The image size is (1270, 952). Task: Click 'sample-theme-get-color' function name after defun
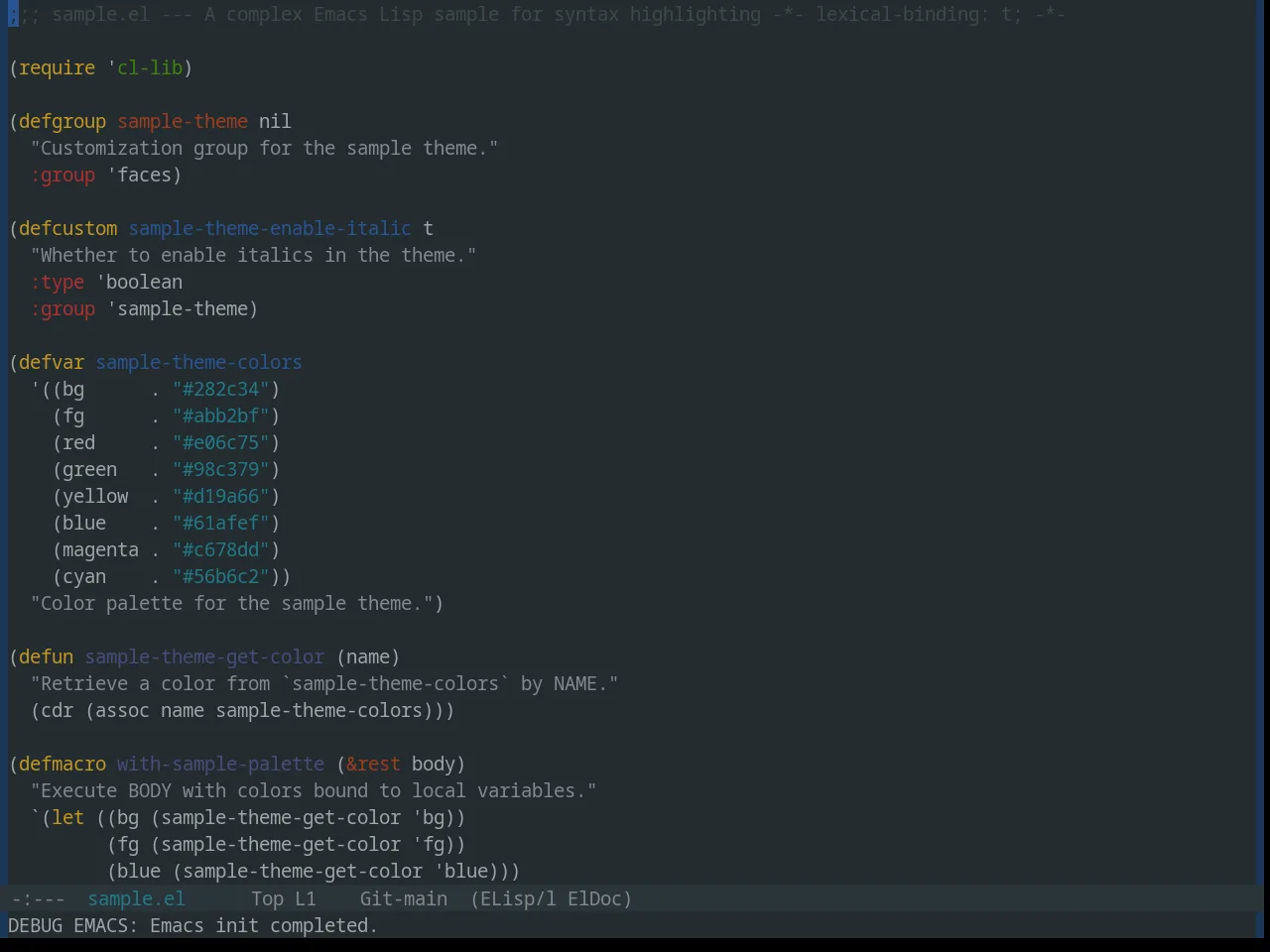204,656
